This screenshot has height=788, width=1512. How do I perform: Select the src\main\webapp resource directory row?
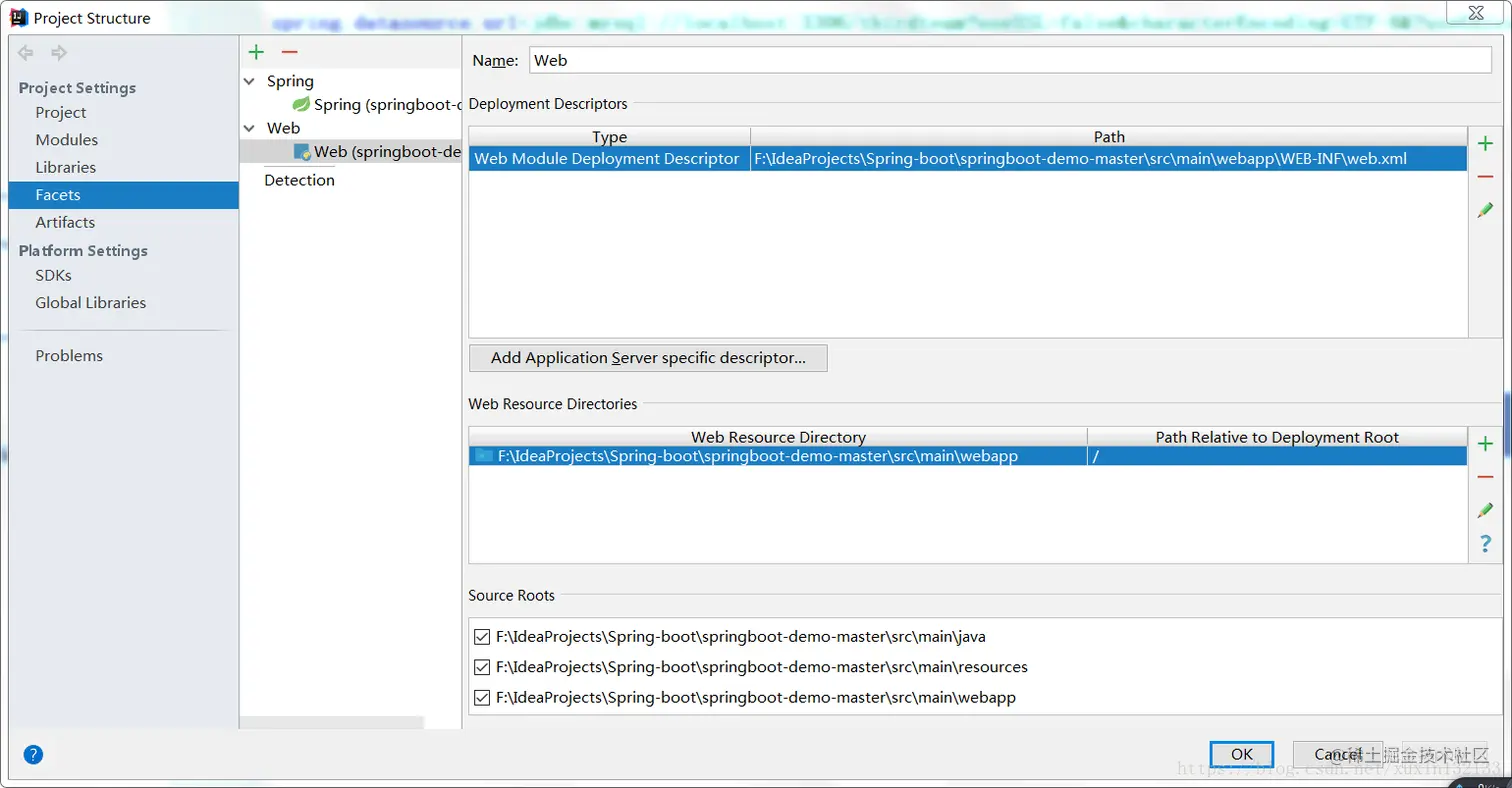[778, 456]
